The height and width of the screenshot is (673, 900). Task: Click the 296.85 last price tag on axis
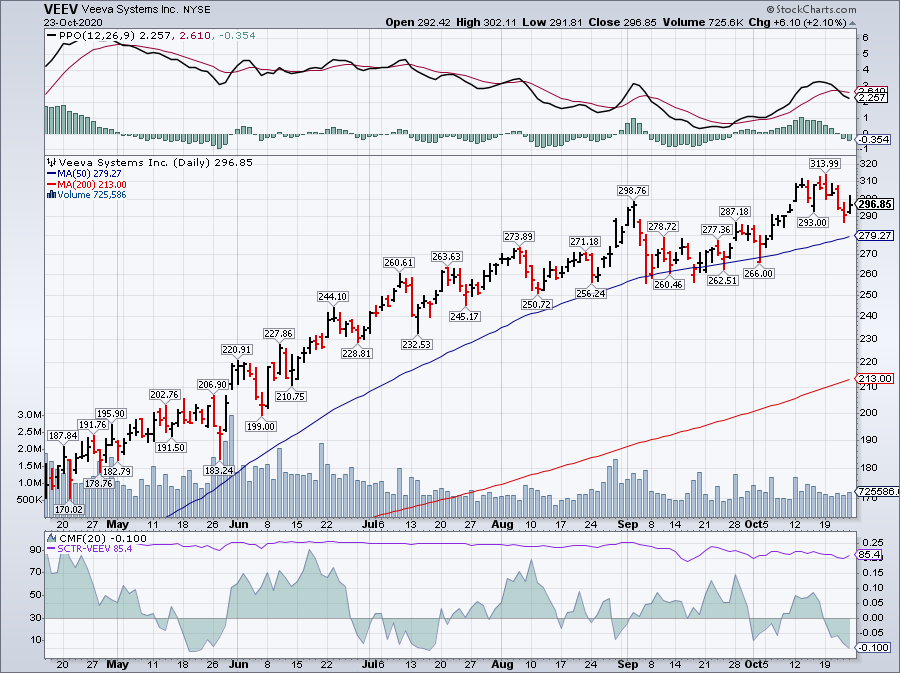pyautogui.click(x=875, y=204)
